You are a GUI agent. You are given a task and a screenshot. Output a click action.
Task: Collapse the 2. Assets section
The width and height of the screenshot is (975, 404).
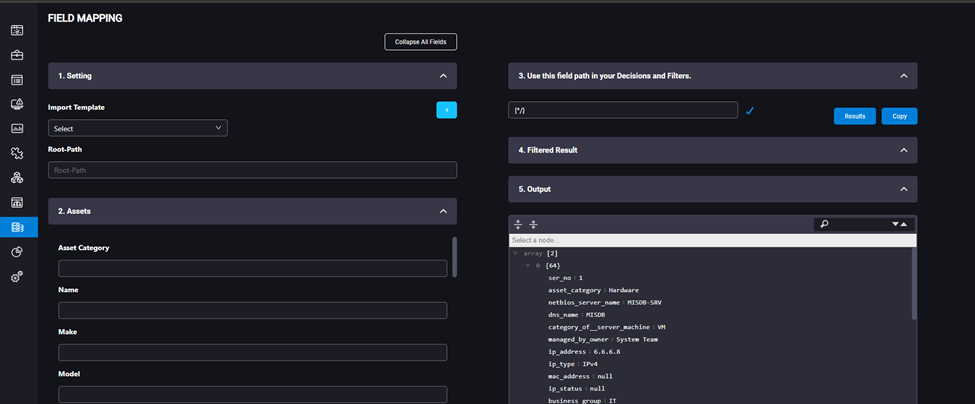pos(443,211)
